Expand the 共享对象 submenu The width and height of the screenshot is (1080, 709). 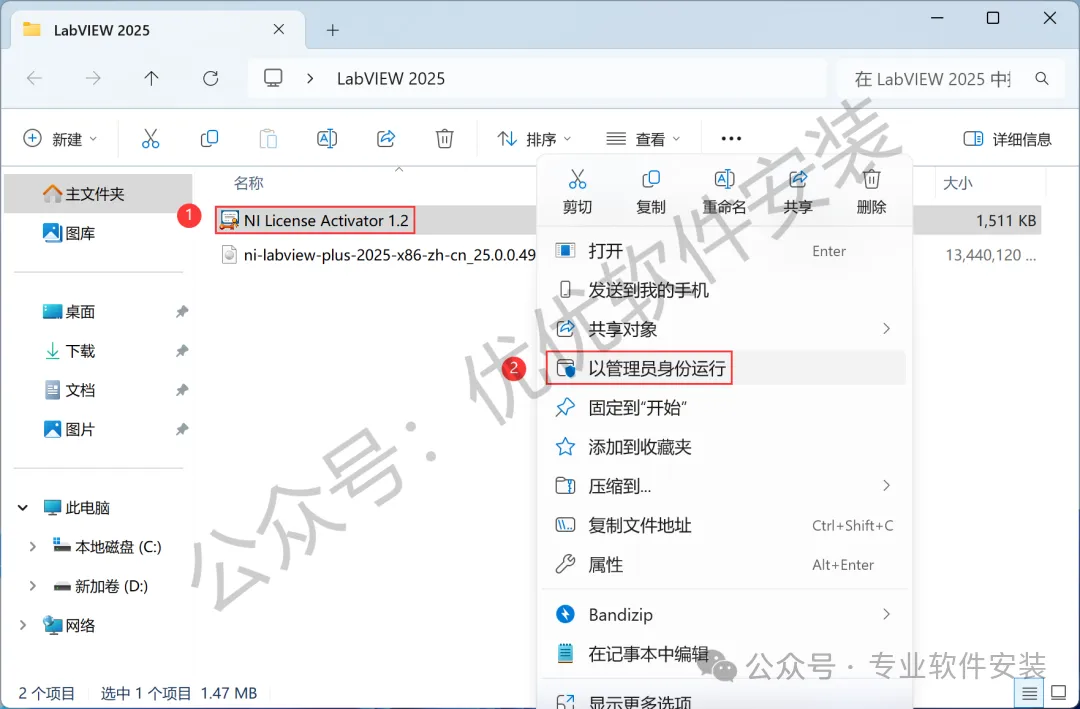[725, 329]
